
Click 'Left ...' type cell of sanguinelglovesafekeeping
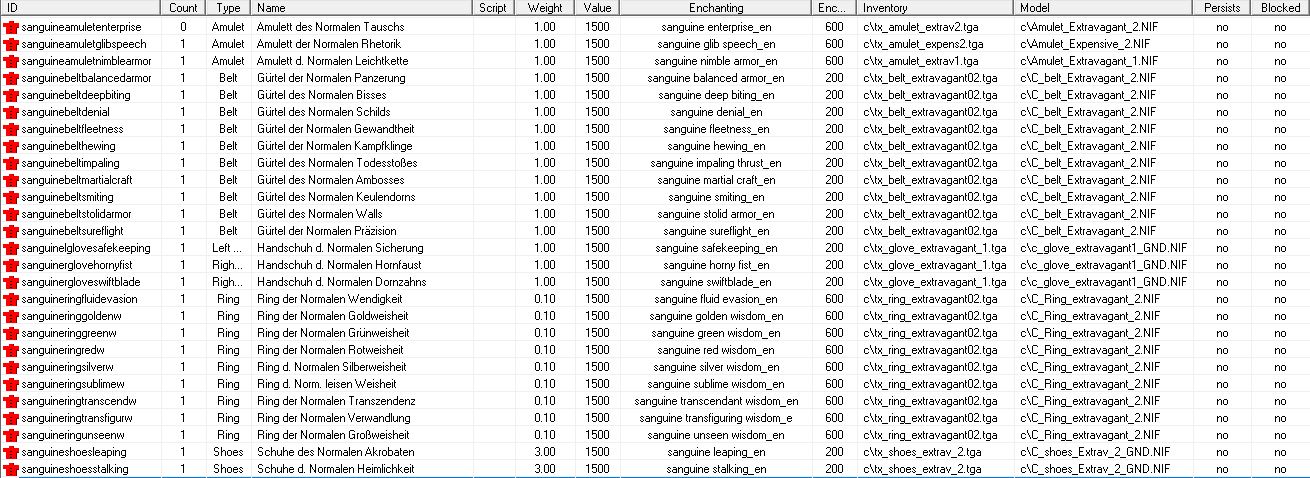pos(229,248)
